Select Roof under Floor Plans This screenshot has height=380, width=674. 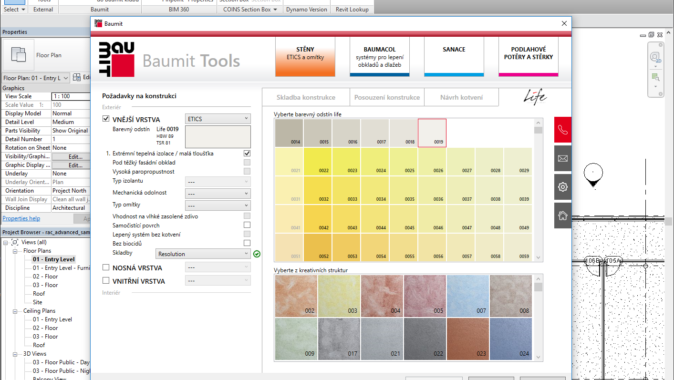[39, 294]
